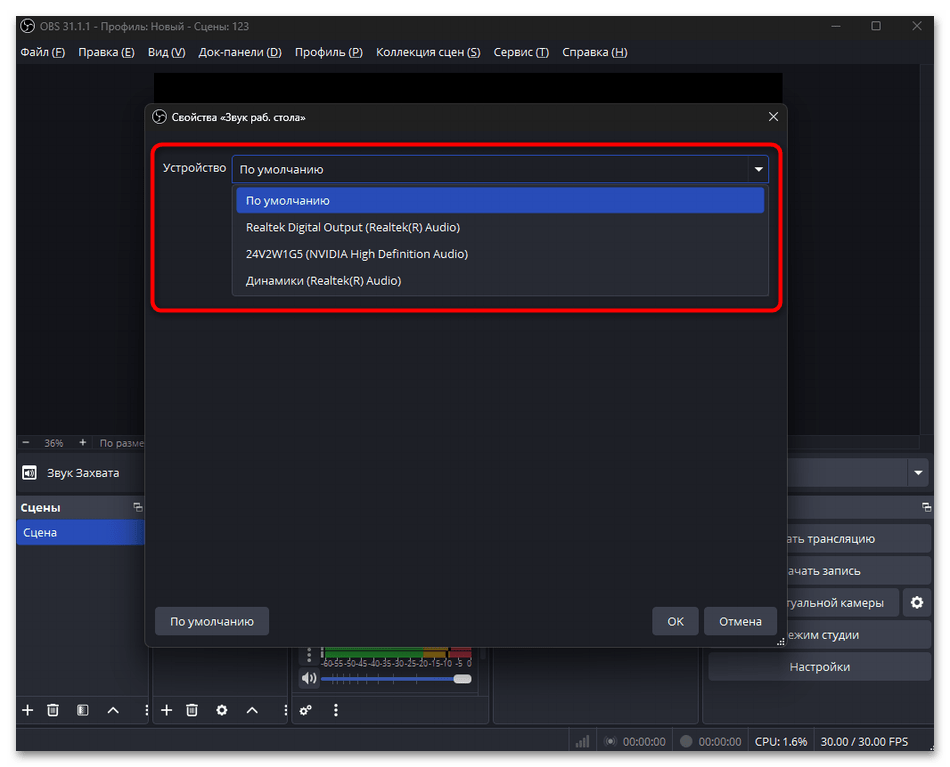Click По умолчанию reset button in dialog
This screenshot has width=950, height=767.
click(211, 621)
